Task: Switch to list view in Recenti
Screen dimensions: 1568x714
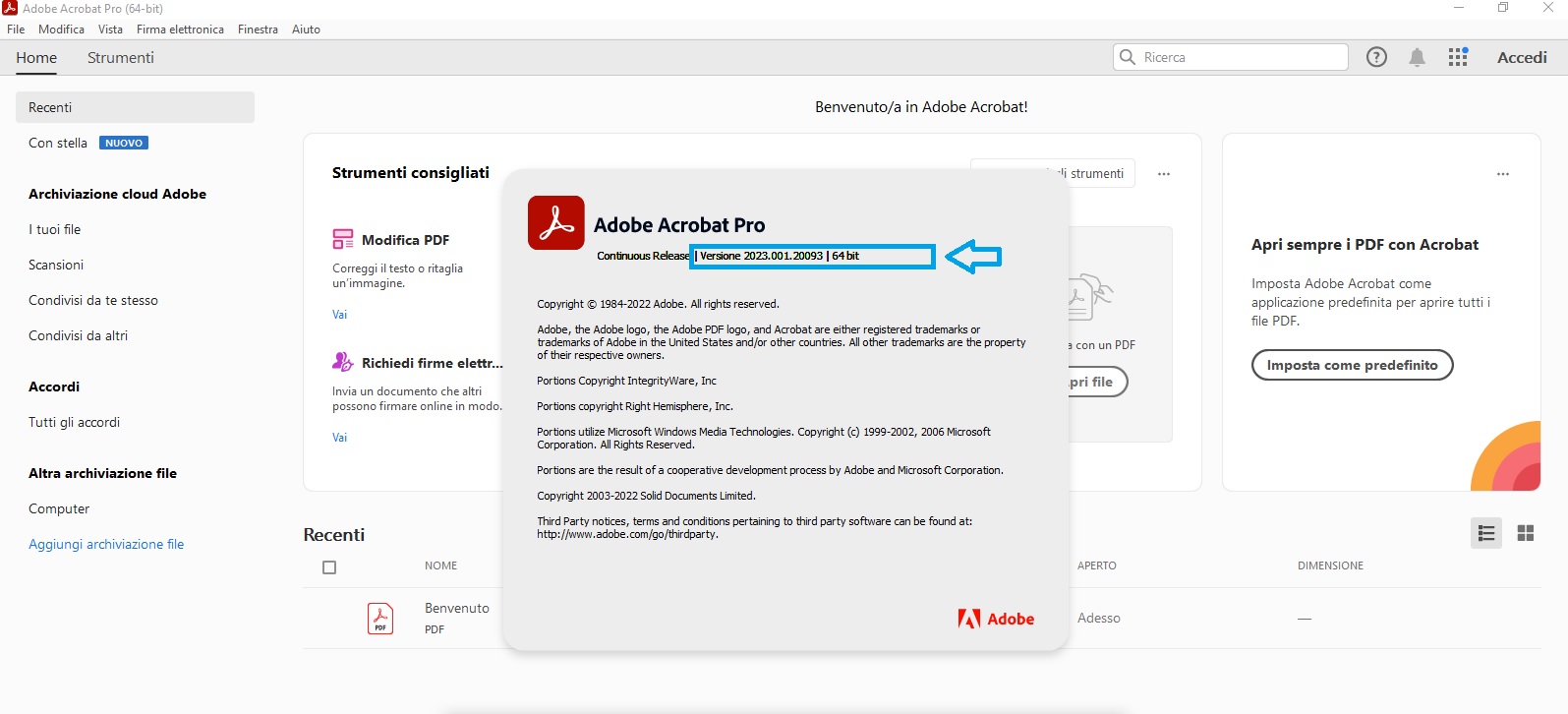Action: coord(1486,533)
